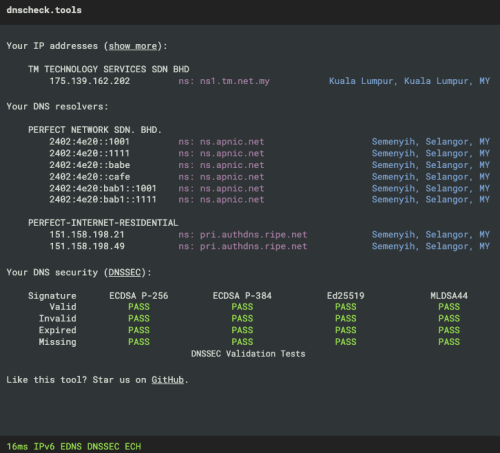Click the ECH status indicator
Screen dimensions: 500x453
click(133, 446)
